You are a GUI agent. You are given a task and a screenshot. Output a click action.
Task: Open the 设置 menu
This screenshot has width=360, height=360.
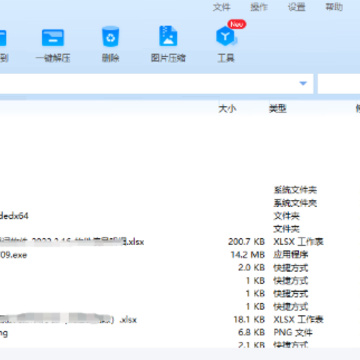pyautogui.click(x=297, y=7)
